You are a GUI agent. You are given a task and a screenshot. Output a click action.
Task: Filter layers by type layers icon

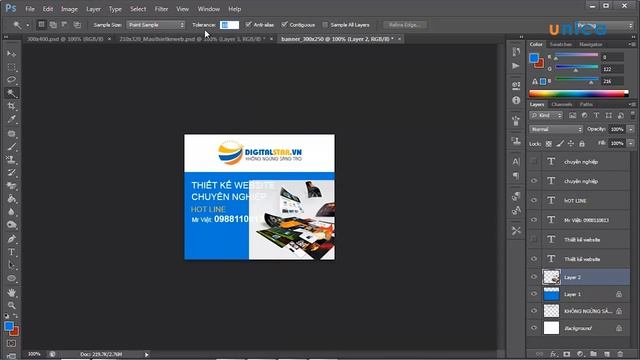click(596, 116)
